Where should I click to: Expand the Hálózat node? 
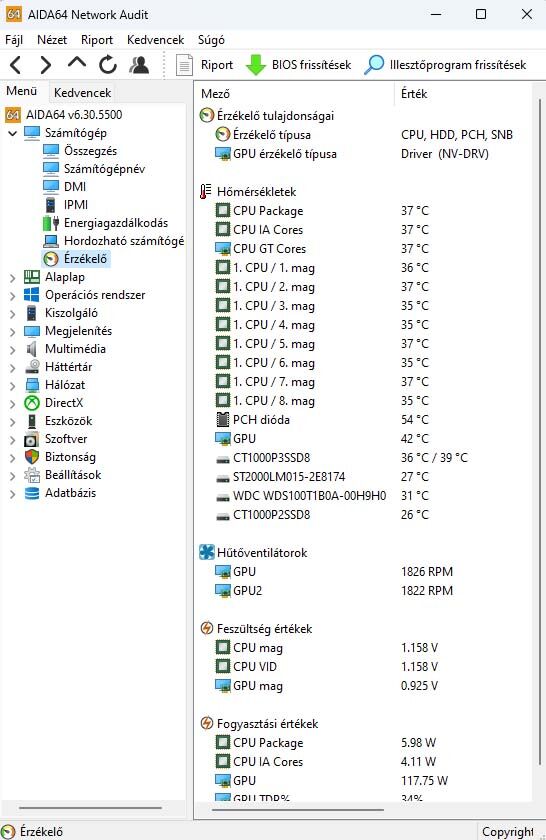[x=12, y=386]
